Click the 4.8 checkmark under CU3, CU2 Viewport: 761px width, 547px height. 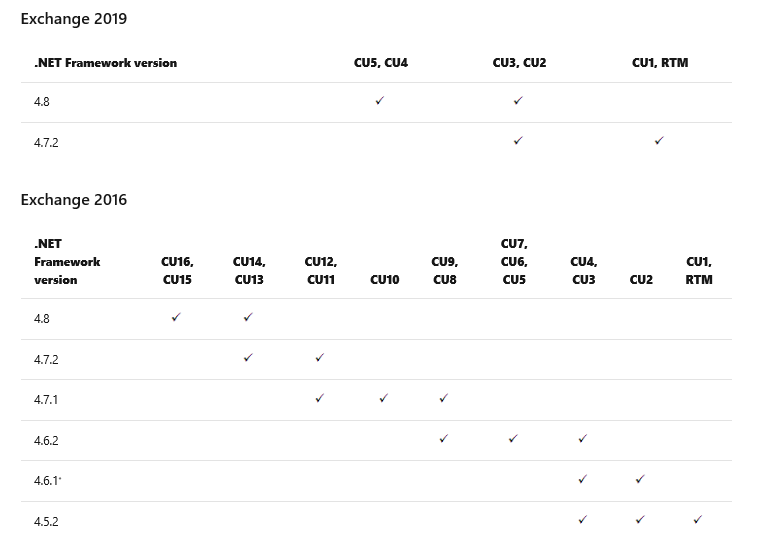[x=518, y=100]
